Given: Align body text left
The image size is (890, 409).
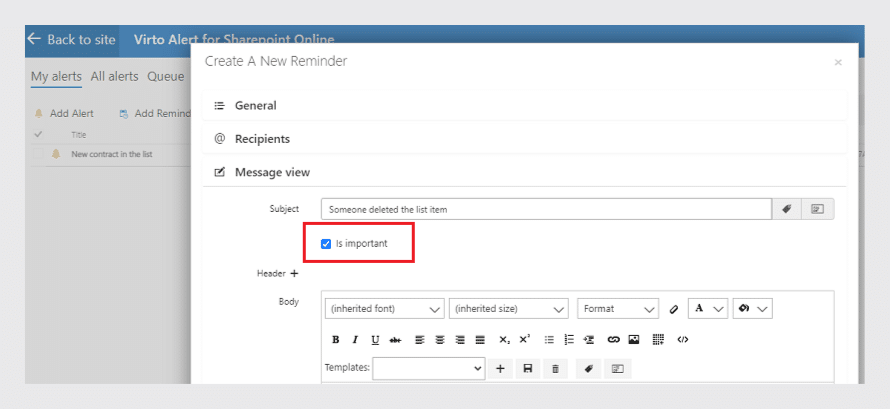Looking at the screenshot, I should coord(419,340).
